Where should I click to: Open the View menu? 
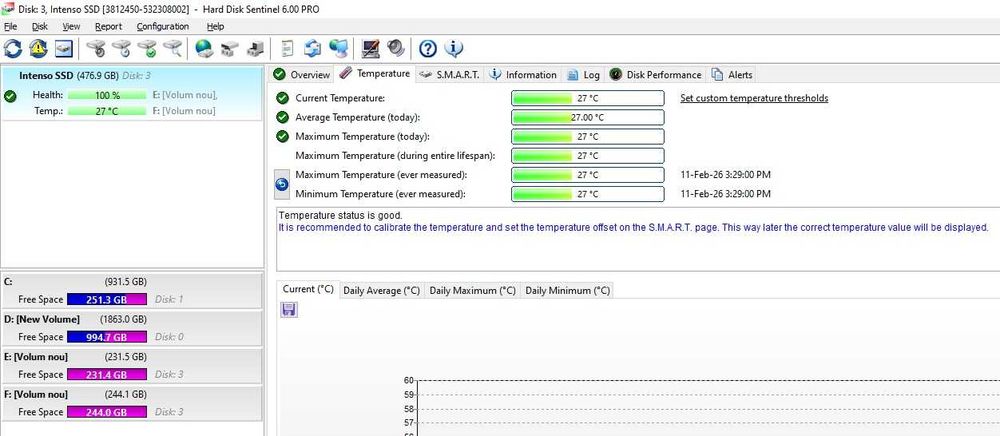(71, 26)
